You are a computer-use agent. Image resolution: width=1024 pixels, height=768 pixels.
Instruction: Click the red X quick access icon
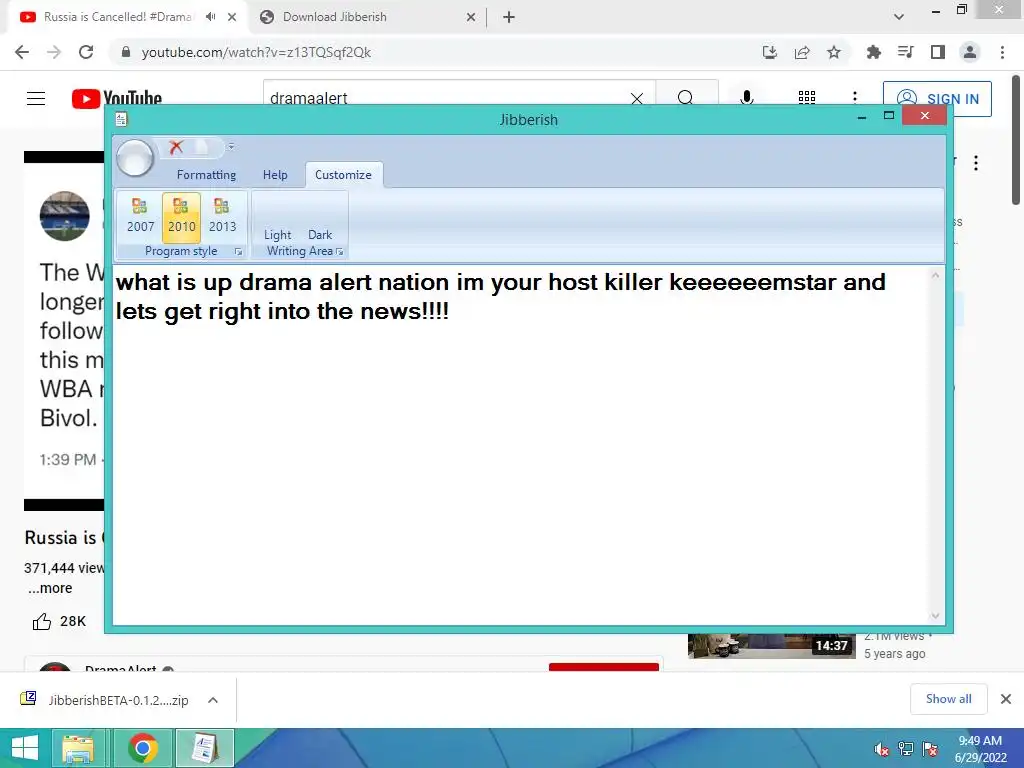[x=176, y=147]
